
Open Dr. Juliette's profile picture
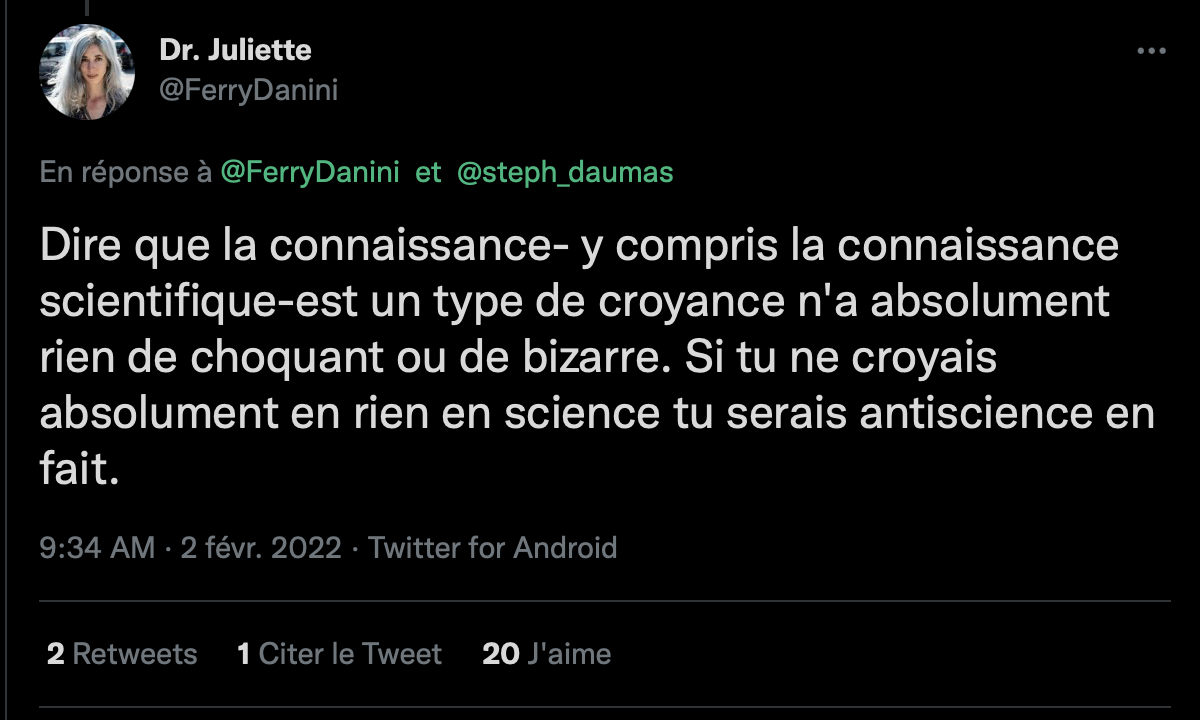(x=86, y=72)
